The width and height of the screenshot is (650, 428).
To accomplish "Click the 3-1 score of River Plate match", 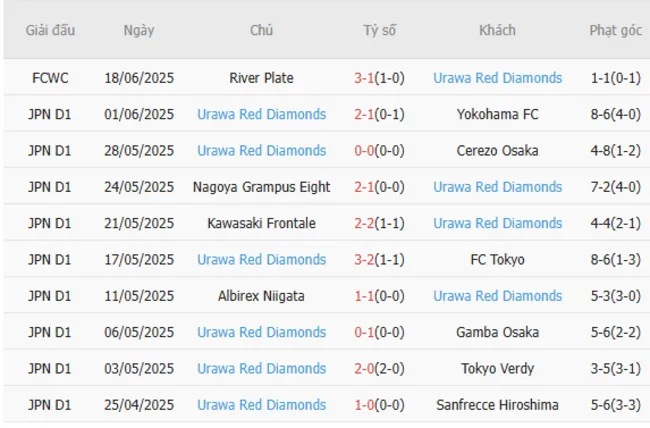I will tap(365, 78).
